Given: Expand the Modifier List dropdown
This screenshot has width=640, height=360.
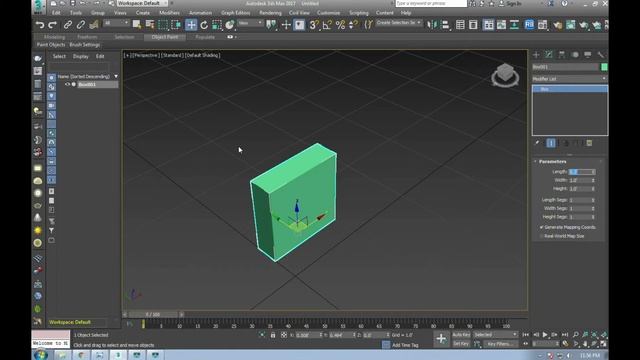Looking at the screenshot, I should (x=569, y=79).
